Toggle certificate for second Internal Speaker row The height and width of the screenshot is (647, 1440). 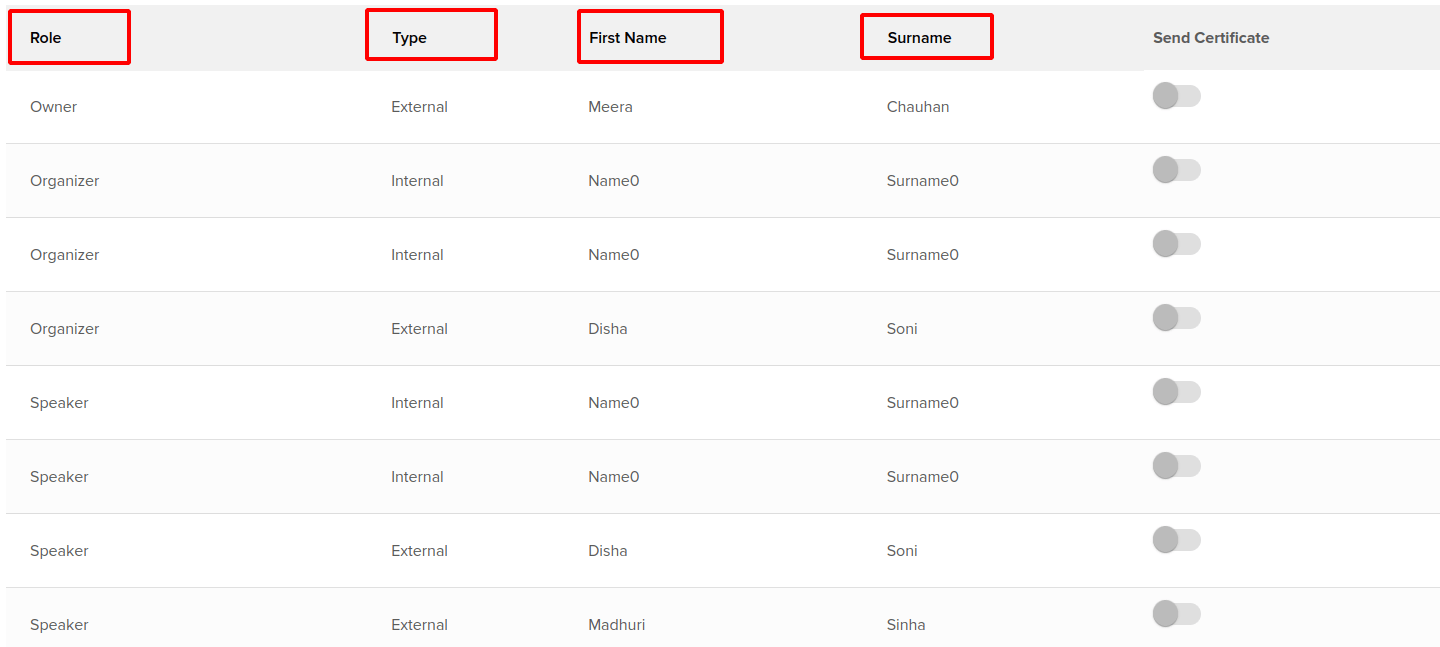tap(1176, 465)
